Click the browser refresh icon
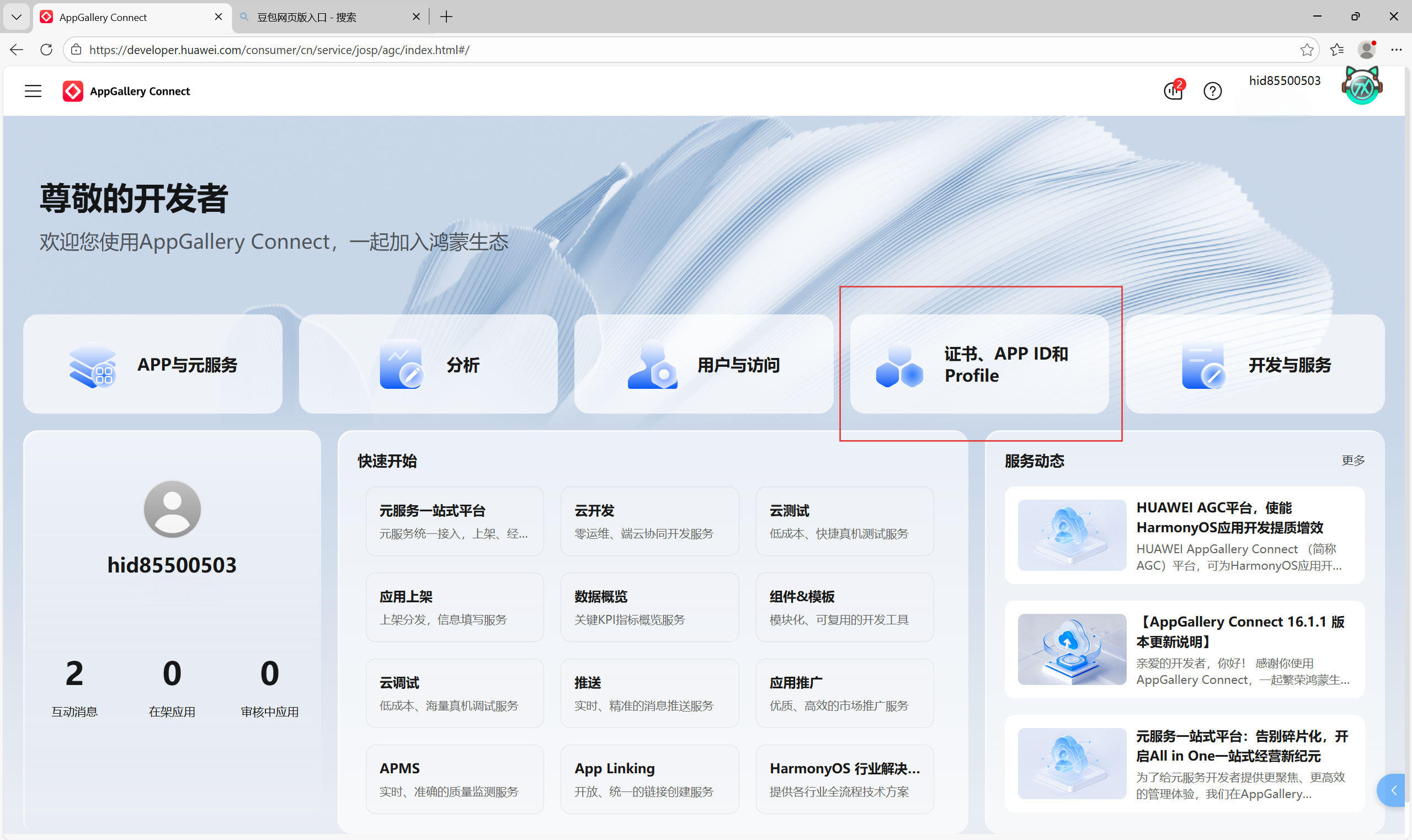 point(46,50)
